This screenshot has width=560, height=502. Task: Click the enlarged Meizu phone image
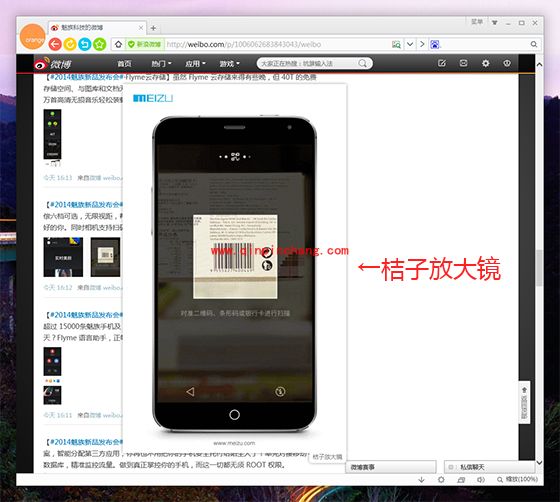point(234,274)
